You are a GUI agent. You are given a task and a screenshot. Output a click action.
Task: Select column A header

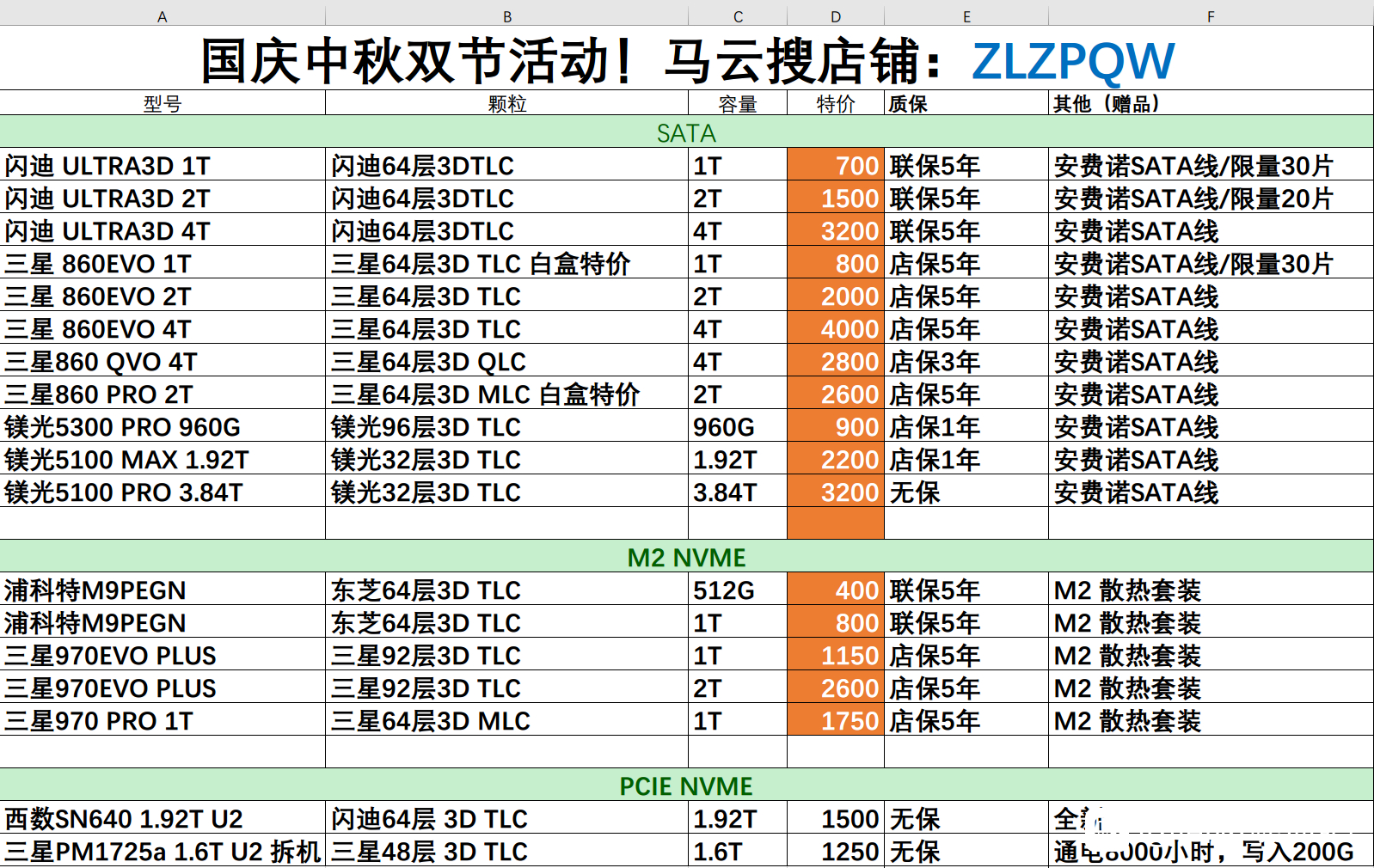point(163,16)
